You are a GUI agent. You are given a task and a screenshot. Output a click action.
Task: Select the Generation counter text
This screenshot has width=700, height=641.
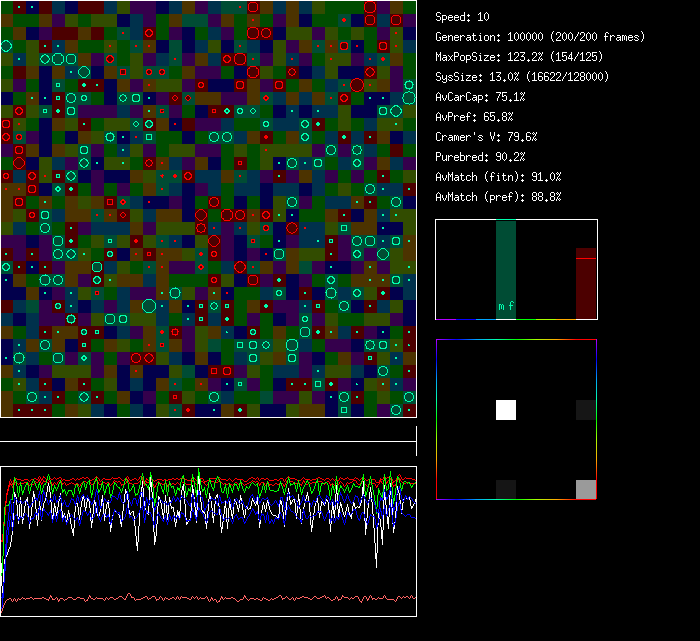coord(540,37)
